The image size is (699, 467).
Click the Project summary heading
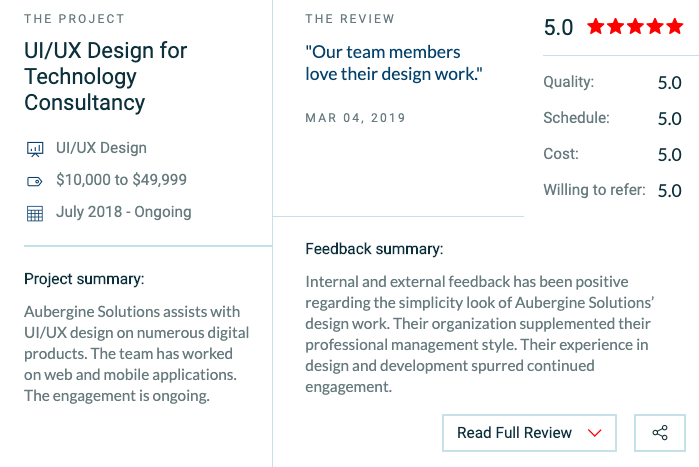click(x=84, y=278)
